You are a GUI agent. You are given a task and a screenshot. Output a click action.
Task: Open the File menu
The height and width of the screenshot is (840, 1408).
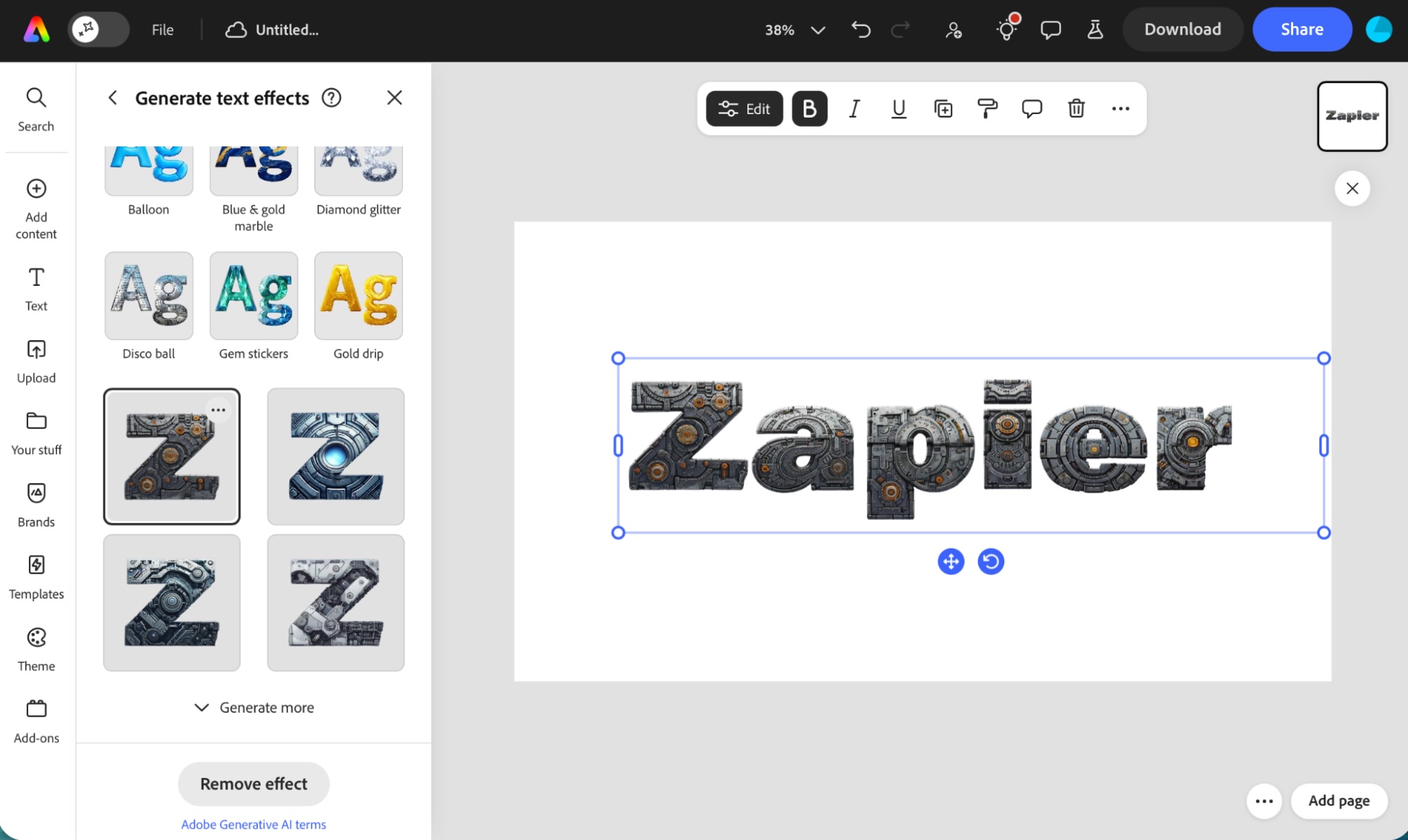(x=163, y=30)
